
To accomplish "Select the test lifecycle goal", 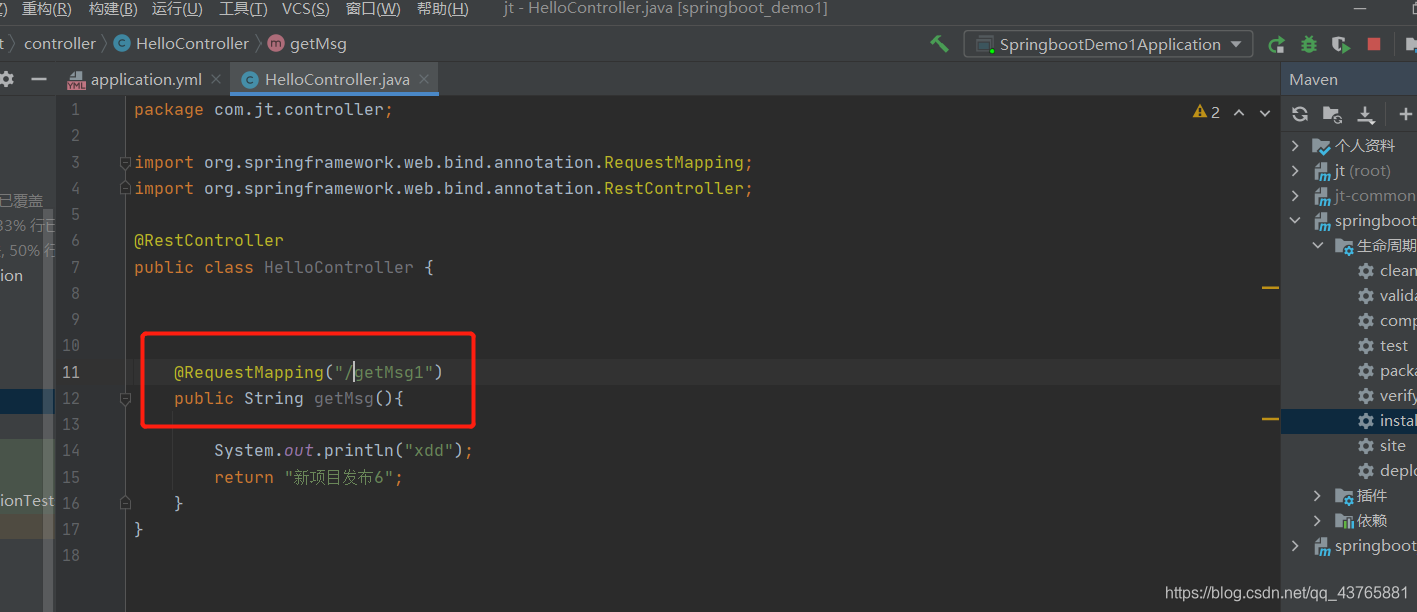I will coord(1383,346).
